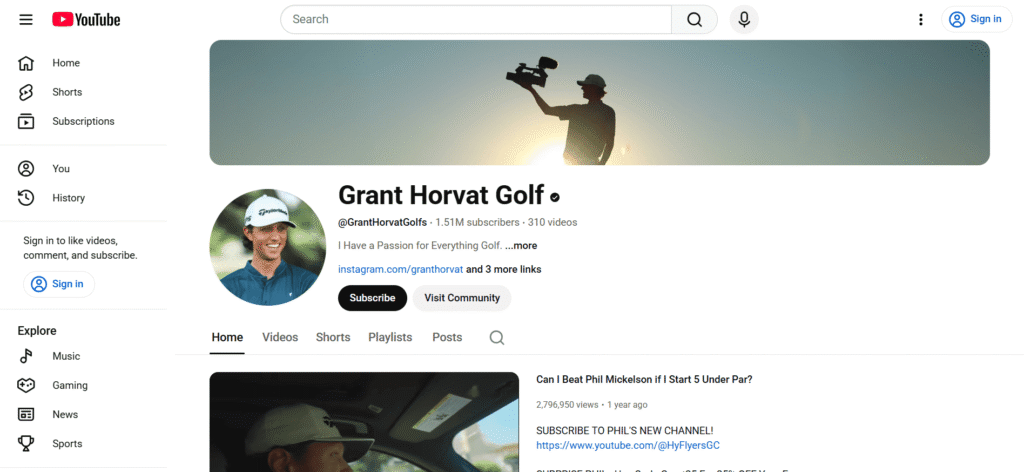Open the History clock icon
Viewport: 1024px width, 472px height.
[25, 198]
